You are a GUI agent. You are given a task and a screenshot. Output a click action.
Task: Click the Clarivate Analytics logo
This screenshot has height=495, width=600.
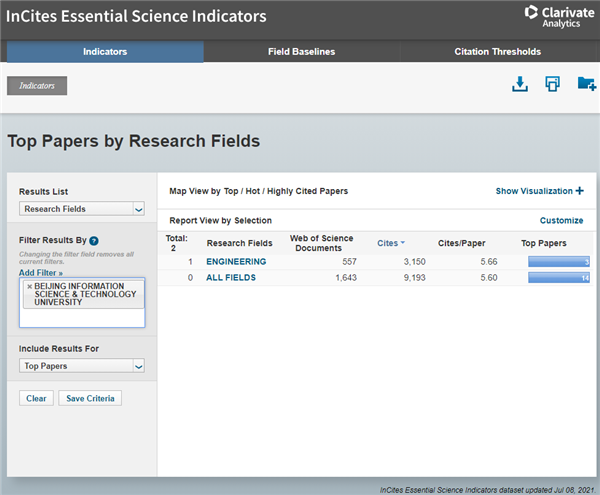[557, 16]
